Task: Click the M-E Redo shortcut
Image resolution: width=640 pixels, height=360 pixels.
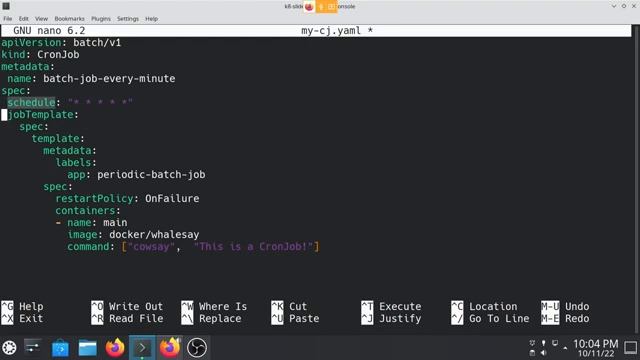Action: point(565,319)
